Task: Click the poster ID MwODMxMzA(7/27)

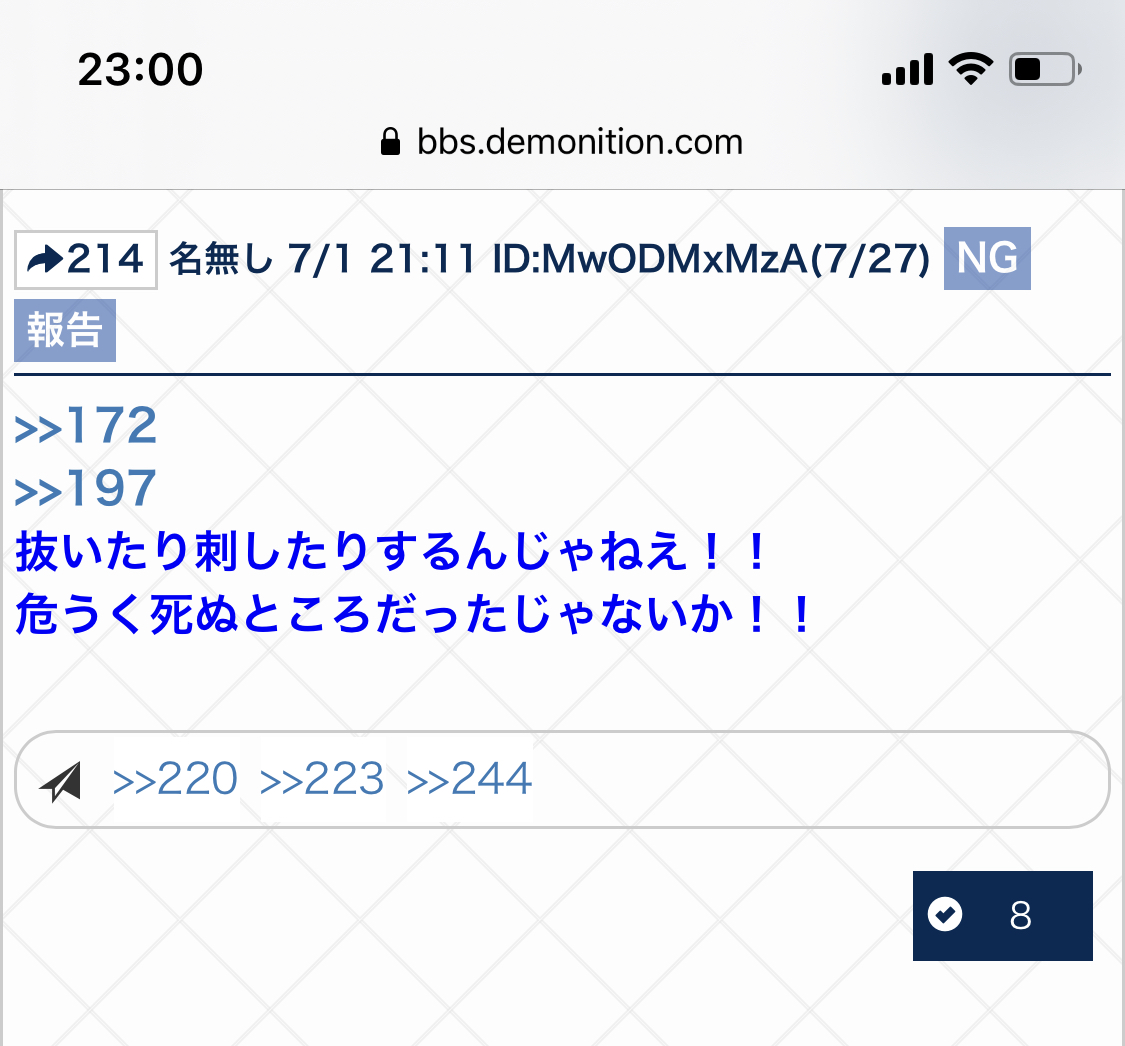Action: 711,259
